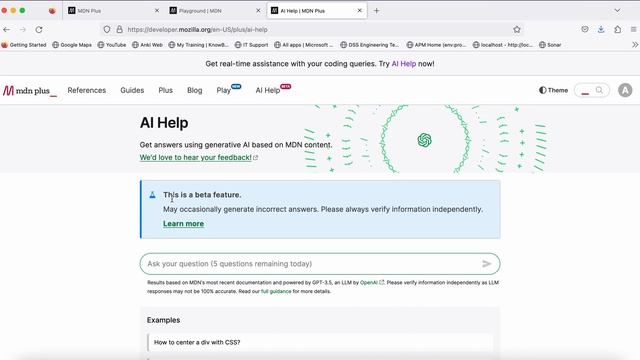640x360 pixels.
Task: Open Blog in navigation
Action: (194, 90)
